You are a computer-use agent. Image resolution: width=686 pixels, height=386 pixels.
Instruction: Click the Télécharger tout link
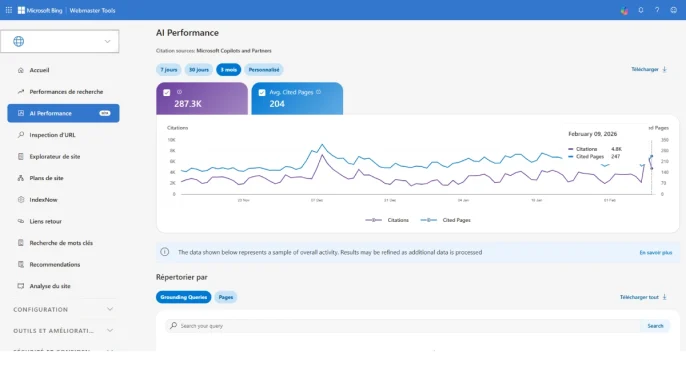[639, 297]
